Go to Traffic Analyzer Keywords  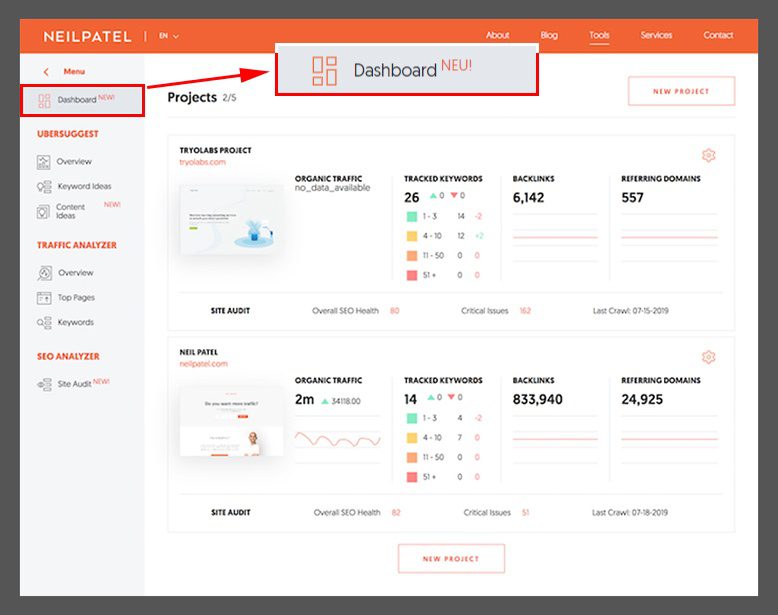pyautogui.click(x=75, y=323)
